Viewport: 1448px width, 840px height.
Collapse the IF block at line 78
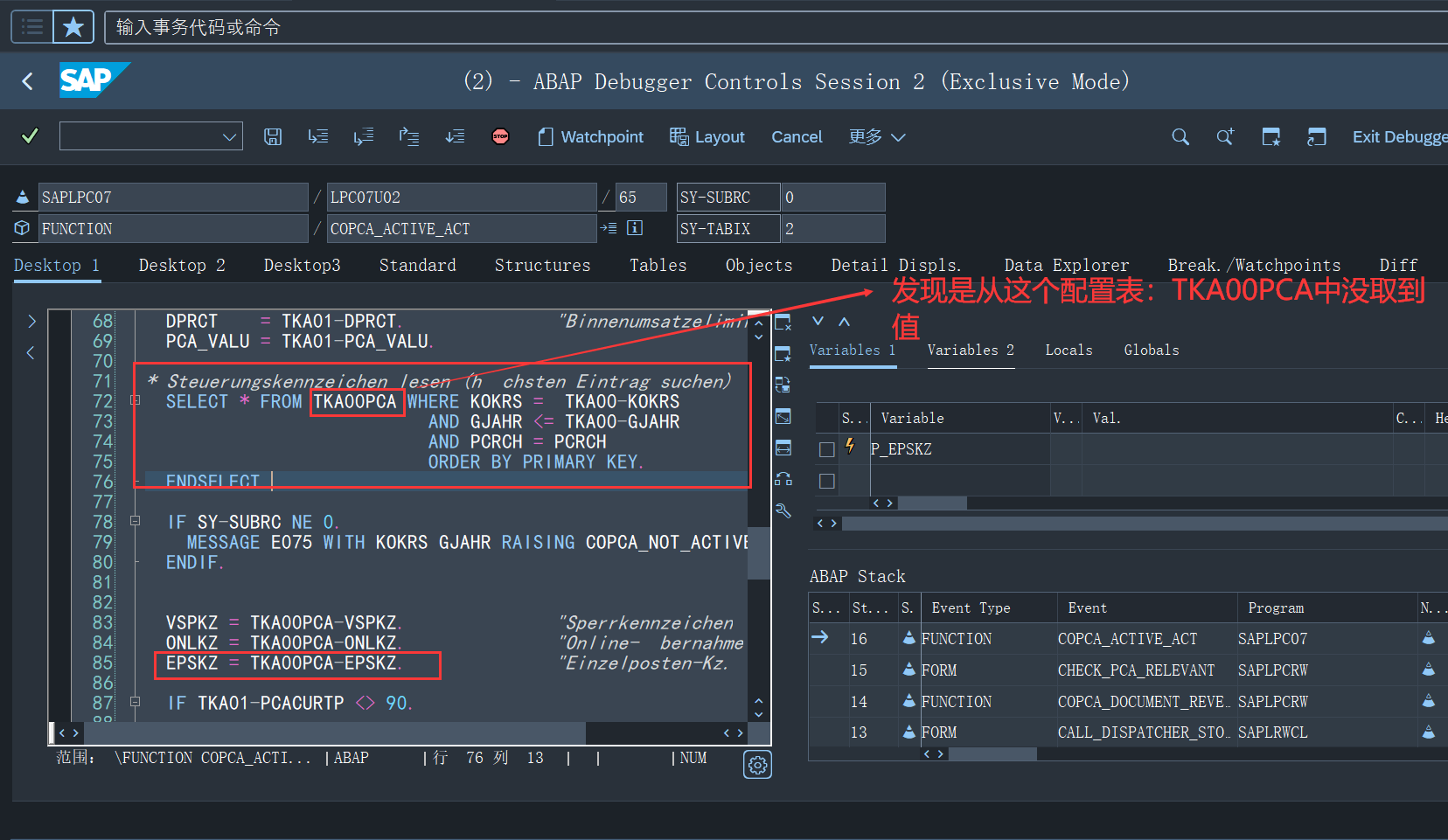click(136, 520)
